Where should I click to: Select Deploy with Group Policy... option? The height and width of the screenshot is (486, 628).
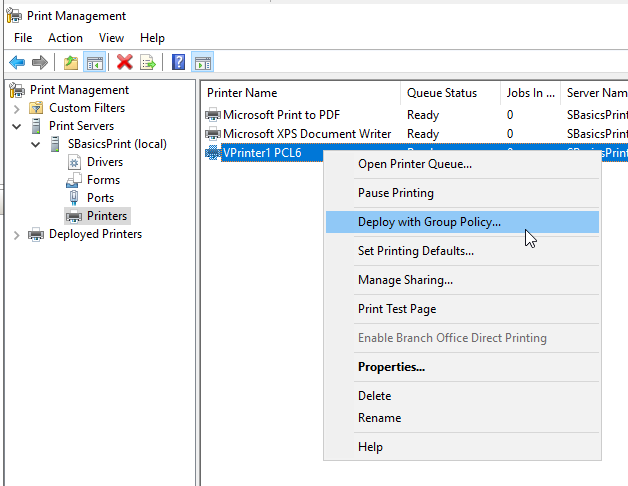point(462,222)
